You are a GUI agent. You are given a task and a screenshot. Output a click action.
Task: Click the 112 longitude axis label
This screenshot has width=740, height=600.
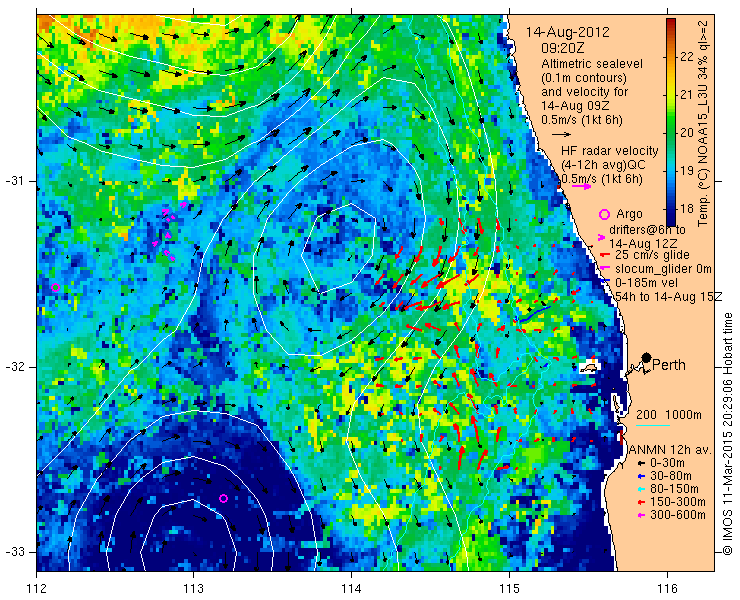click(x=36, y=589)
